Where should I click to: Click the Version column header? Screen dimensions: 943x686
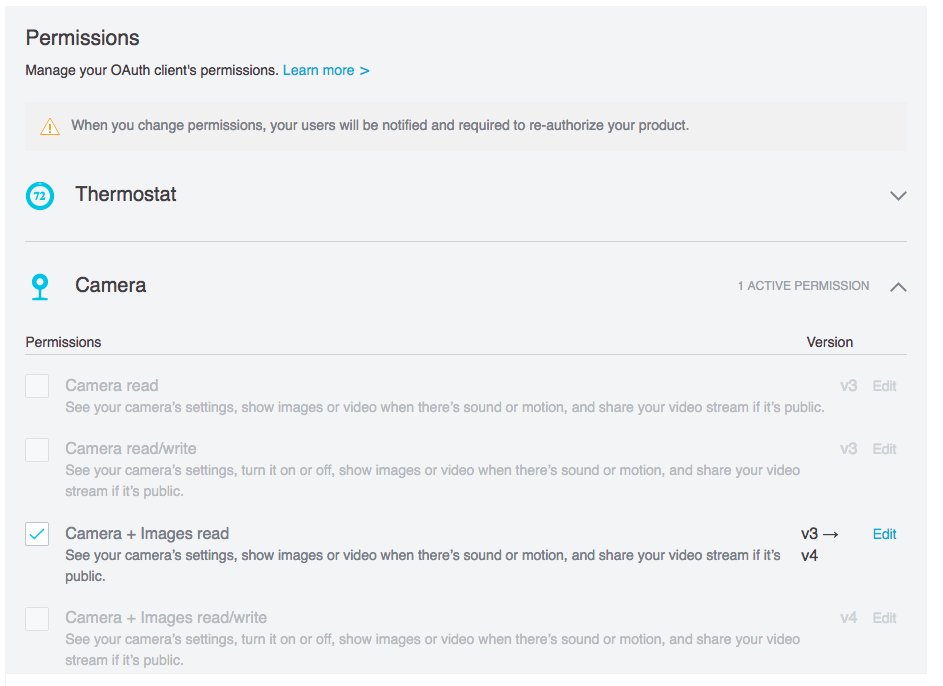tap(829, 342)
